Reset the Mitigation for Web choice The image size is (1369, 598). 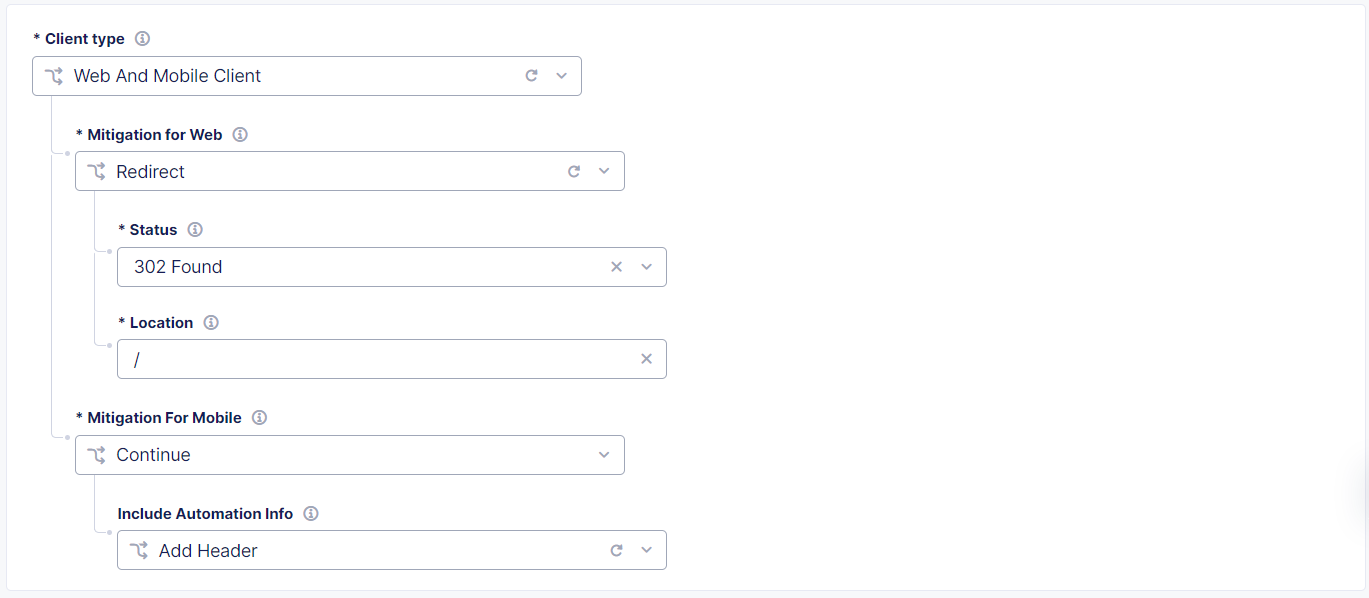pos(574,172)
